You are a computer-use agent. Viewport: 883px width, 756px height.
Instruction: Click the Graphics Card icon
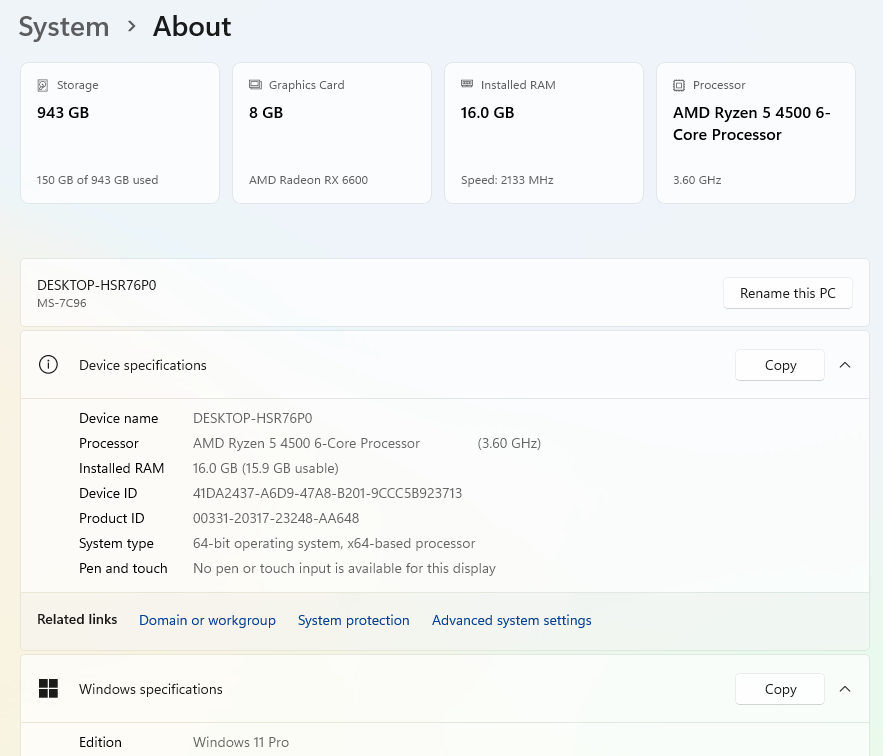[x=255, y=85]
